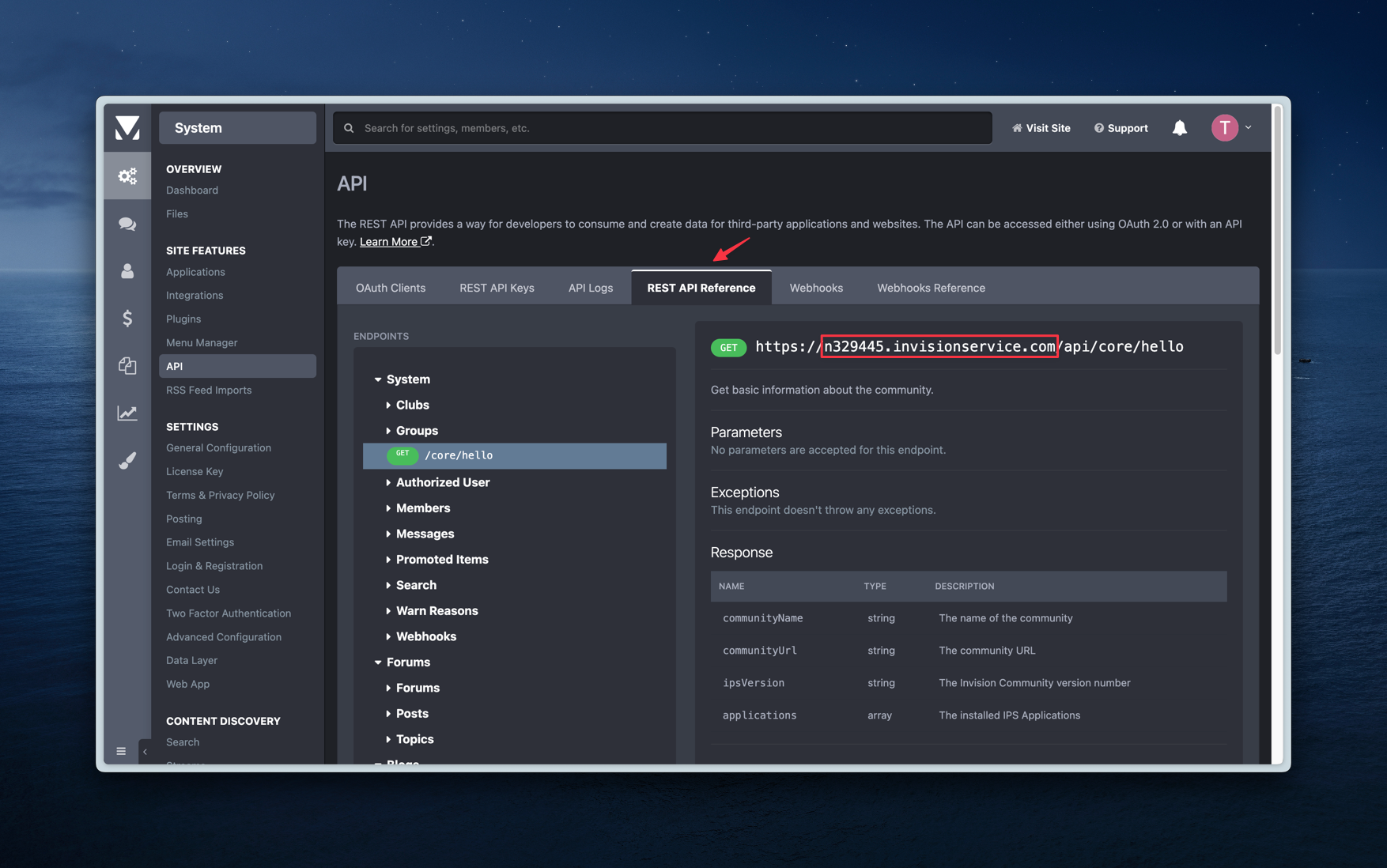Open the Pages copy icon in sidebar
Image resolution: width=1387 pixels, height=868 pixels.
point(127,366)
